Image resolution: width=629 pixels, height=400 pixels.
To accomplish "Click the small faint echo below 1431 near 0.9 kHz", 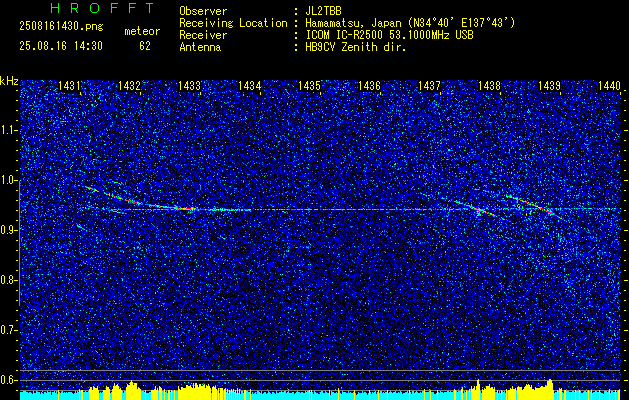I will point(81,227).
